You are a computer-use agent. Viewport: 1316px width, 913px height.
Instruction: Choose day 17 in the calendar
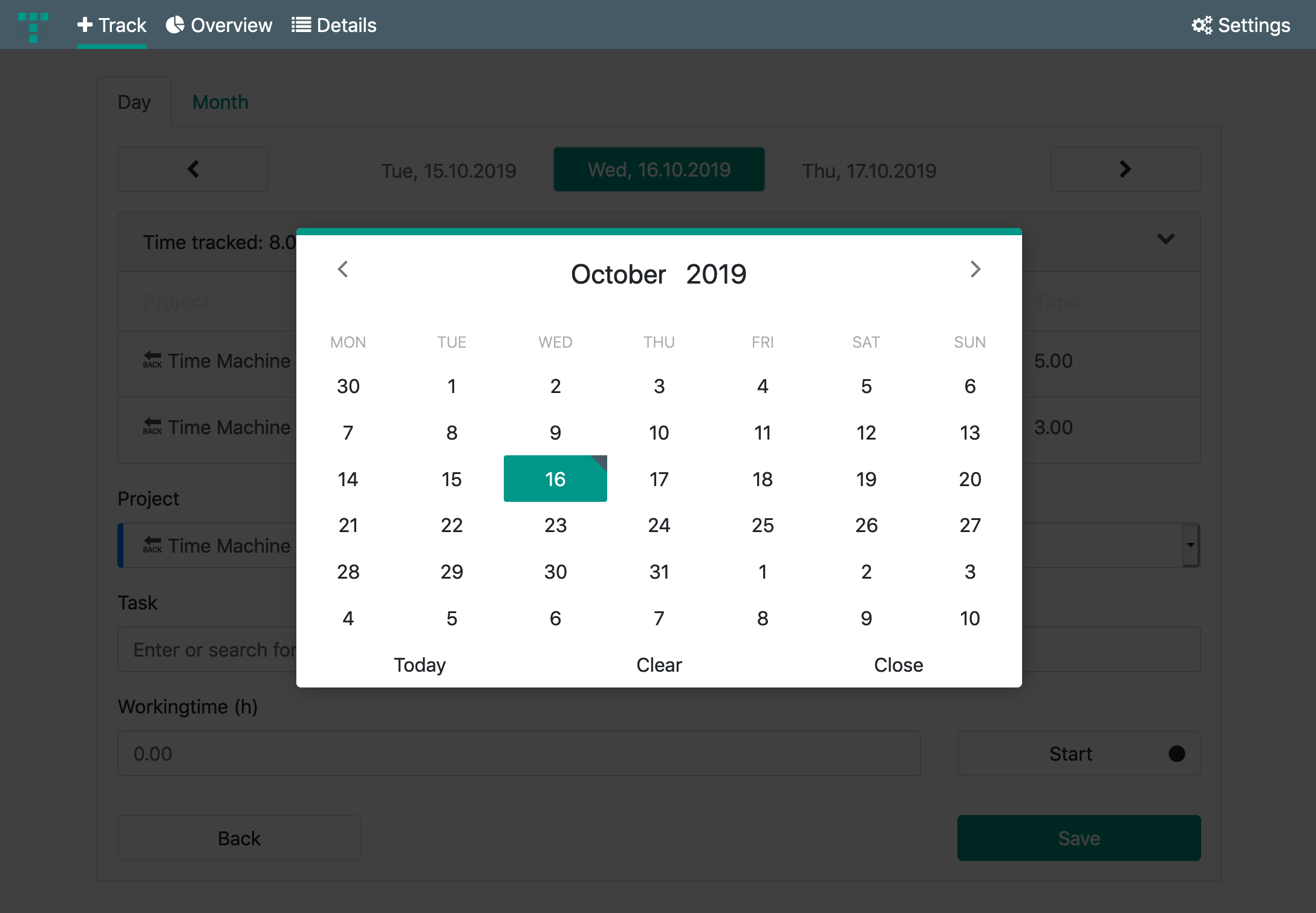tap(659, 479)
